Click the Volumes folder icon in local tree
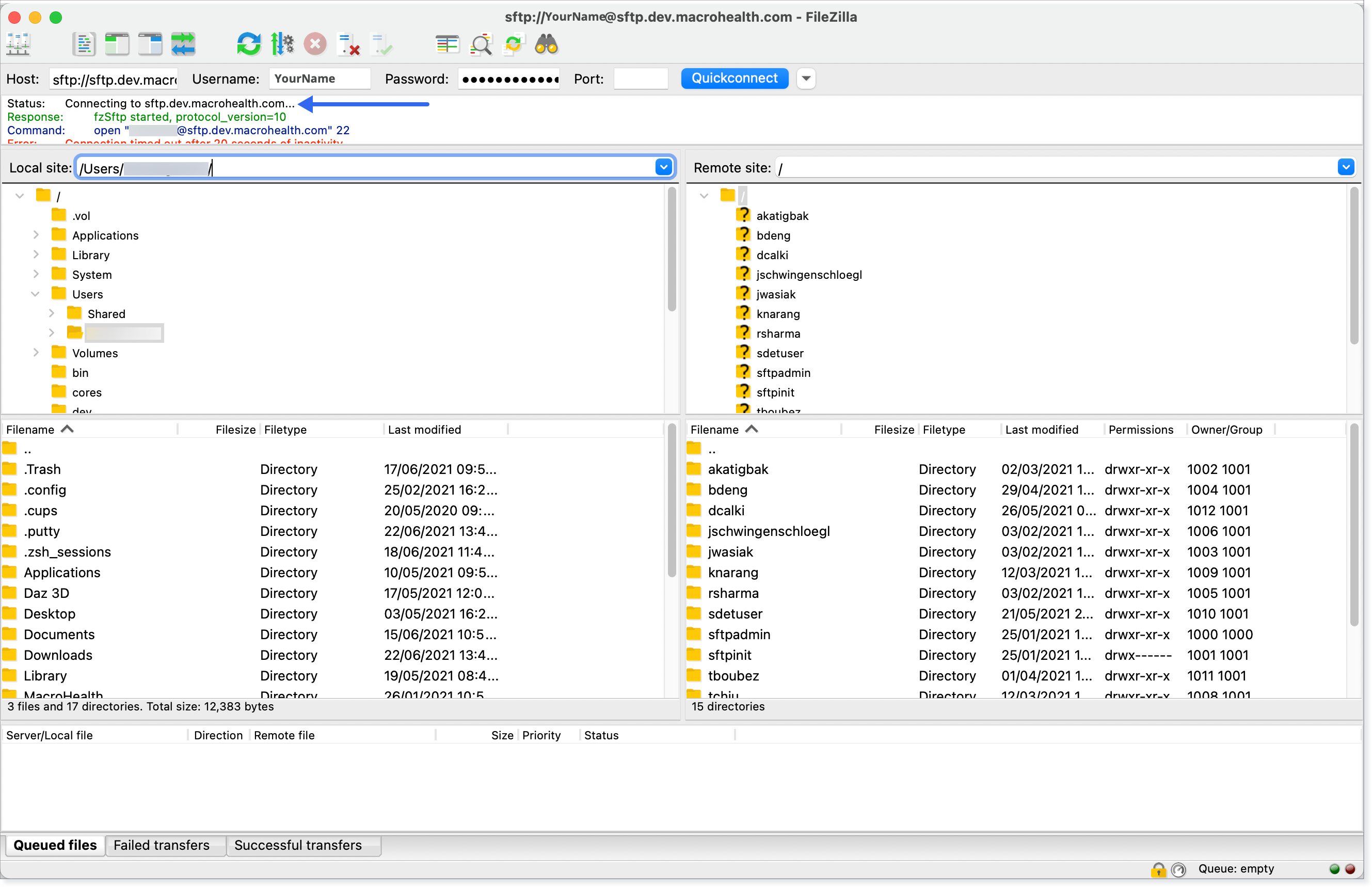This screenshot has width=1372, height=887. pyautogui.click(x=59, y=353)
